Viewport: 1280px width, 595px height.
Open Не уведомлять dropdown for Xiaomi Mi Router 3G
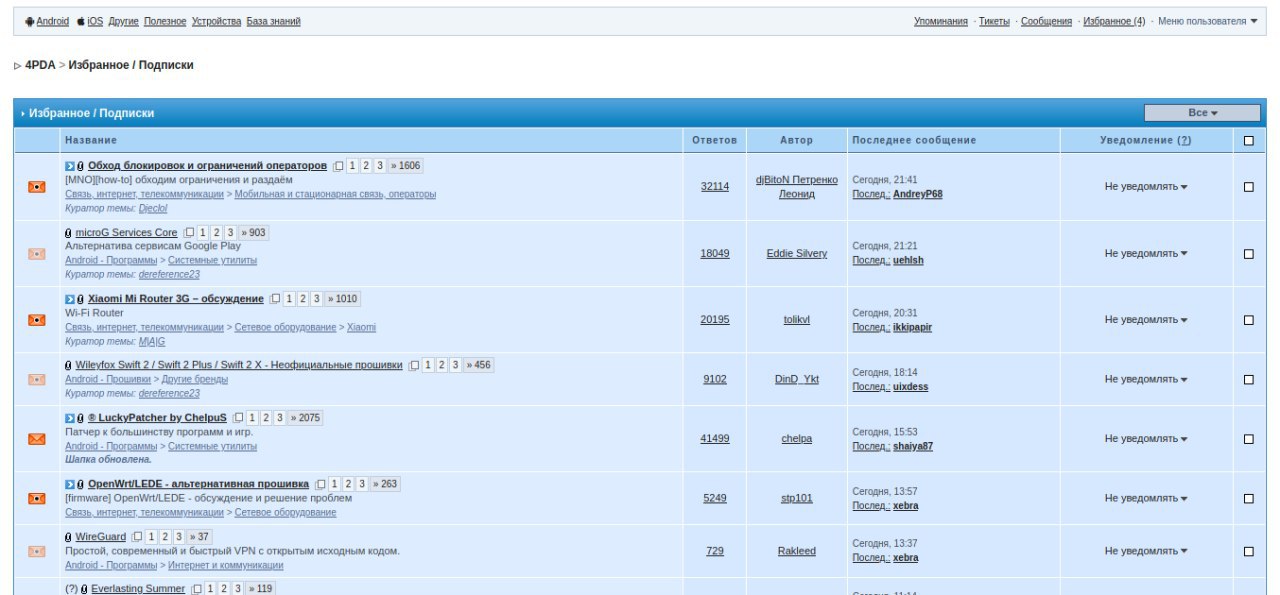tap(1146, 320)
